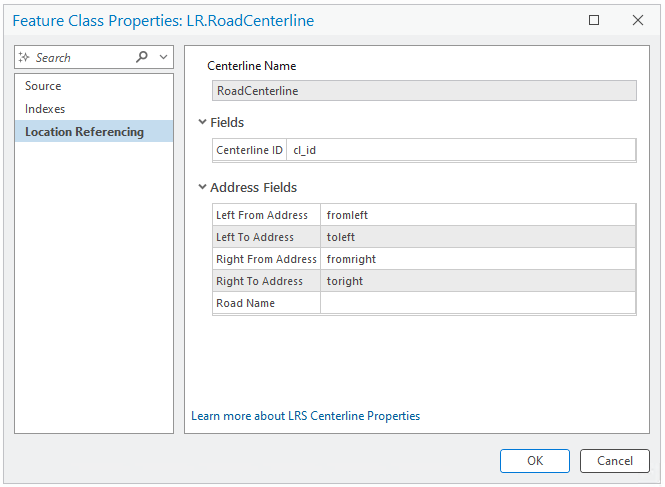Collapse the Fields section
Image resolution: width=665 pixels, height=487 pixels.
(202, 122)
